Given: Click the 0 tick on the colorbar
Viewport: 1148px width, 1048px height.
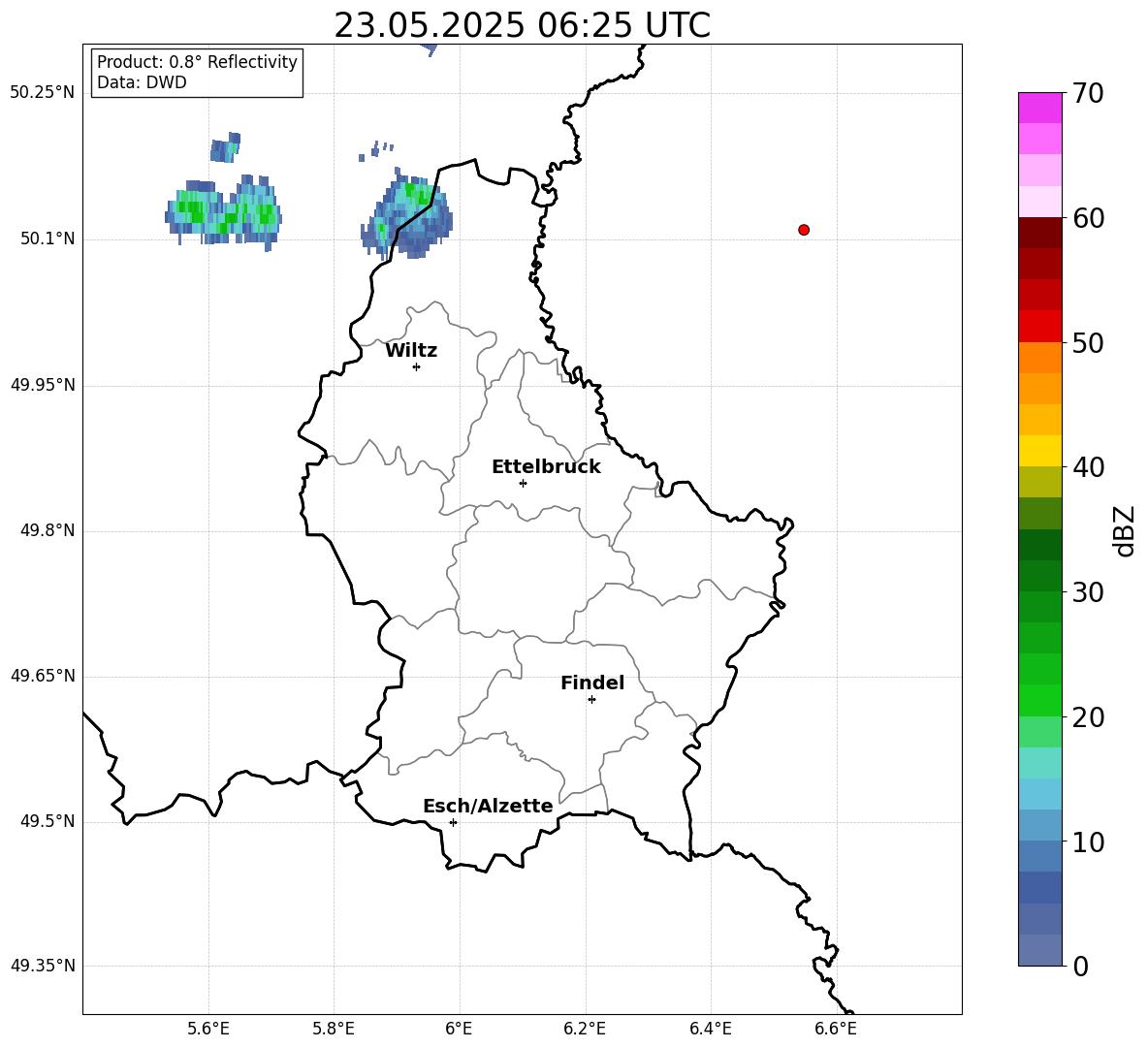Looking at the screenshot, I should pos(1081,966).
